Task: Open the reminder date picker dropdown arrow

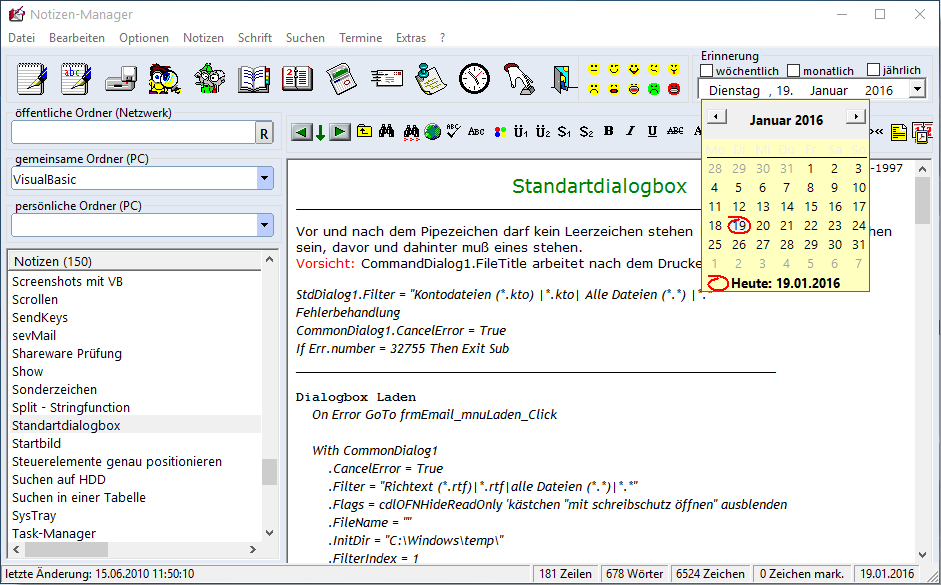Action: click(918, 90)
